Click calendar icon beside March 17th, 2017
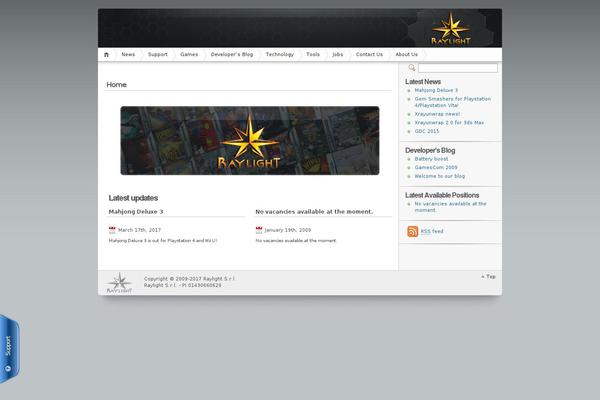600x400 pixels. click(x=112, y=230)
